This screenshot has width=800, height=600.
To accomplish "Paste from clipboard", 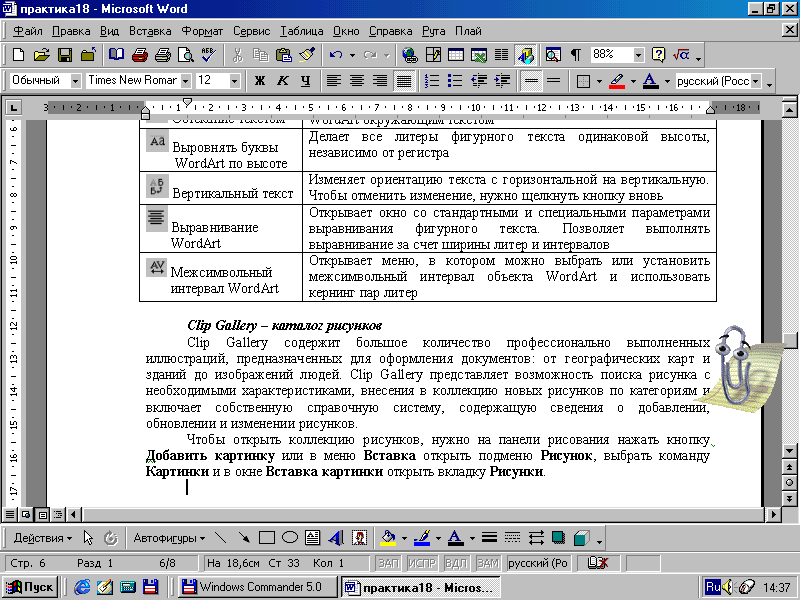I will pyautogui.click(x=284, y=55).
